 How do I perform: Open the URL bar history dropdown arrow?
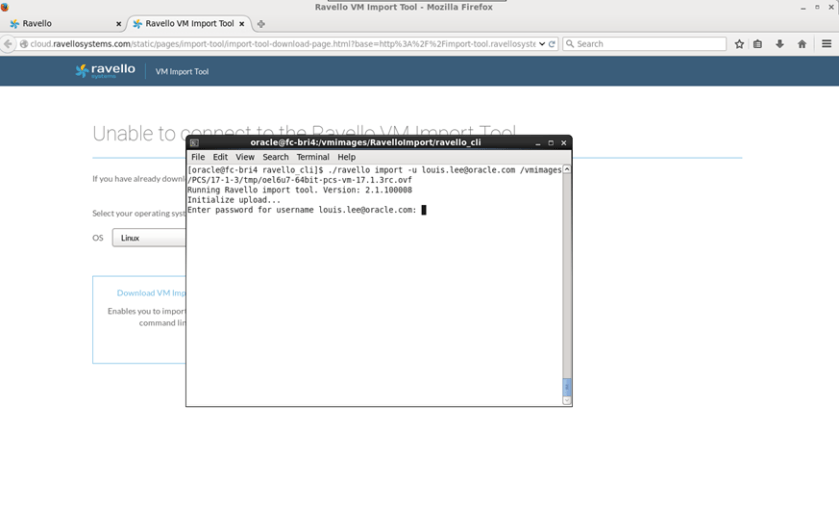[x=542, y=44]
